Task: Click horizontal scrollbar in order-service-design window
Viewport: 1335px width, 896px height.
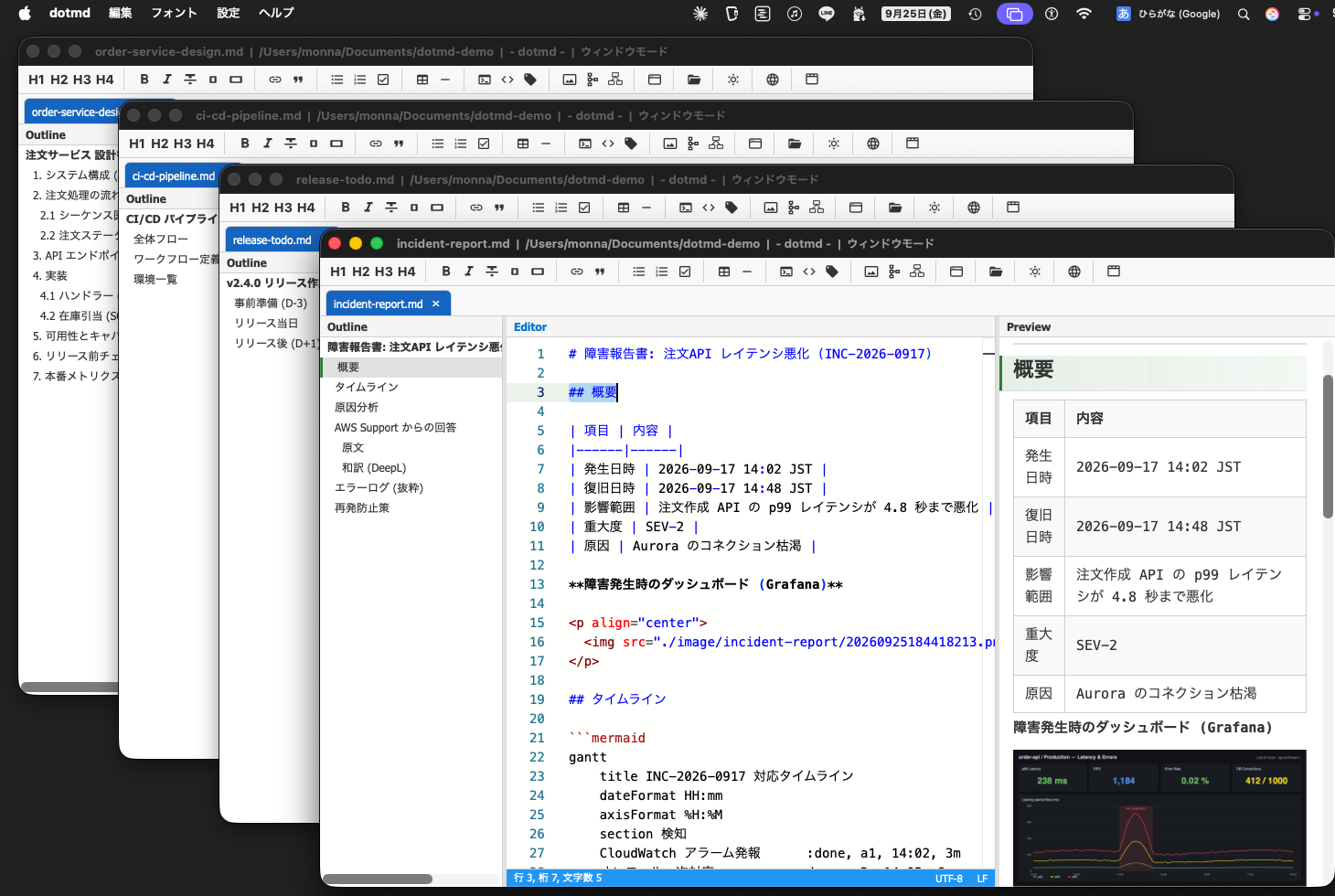Action: pos(69,687)
